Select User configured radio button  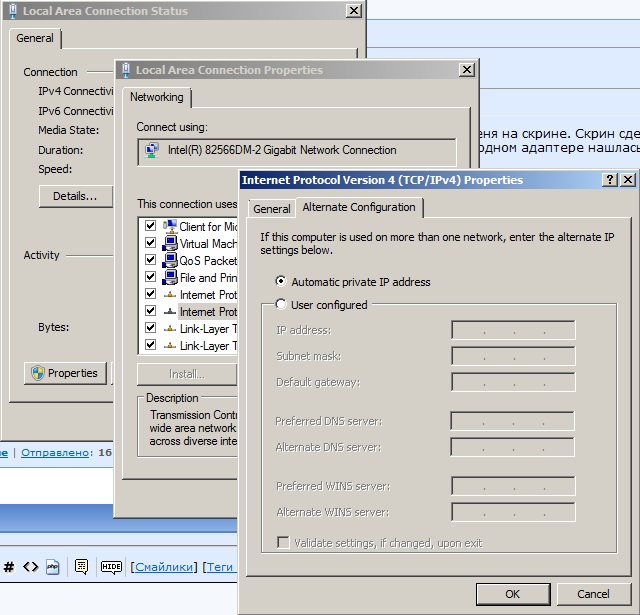(x=281, y=304)
